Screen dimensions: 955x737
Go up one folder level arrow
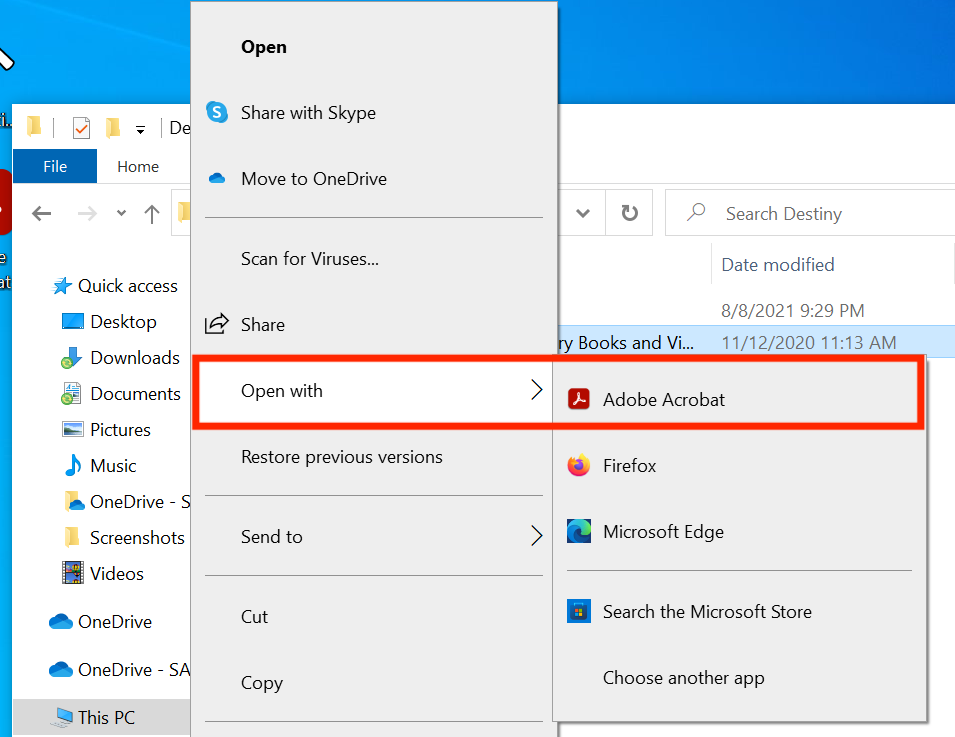coord(152,213)
